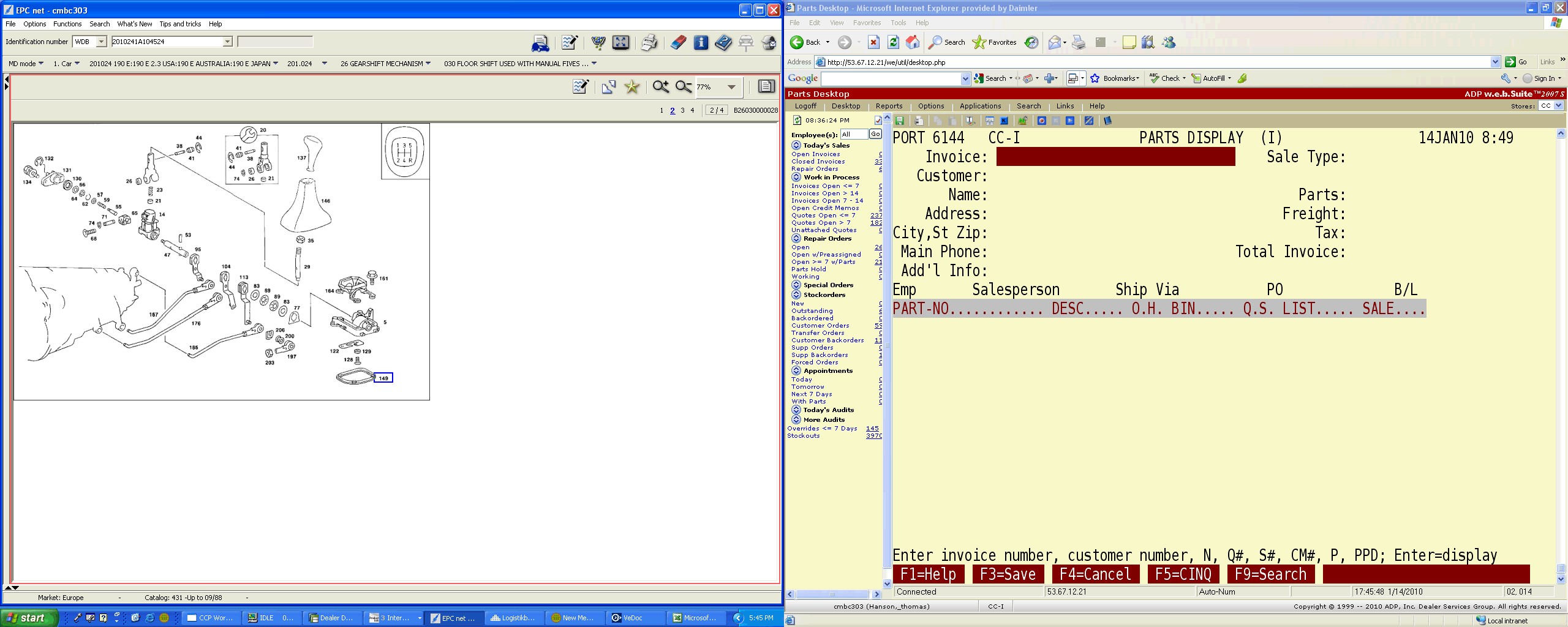1568x627 pixels.
Task: Click the F9=Search function key button
Action: 1271,574
